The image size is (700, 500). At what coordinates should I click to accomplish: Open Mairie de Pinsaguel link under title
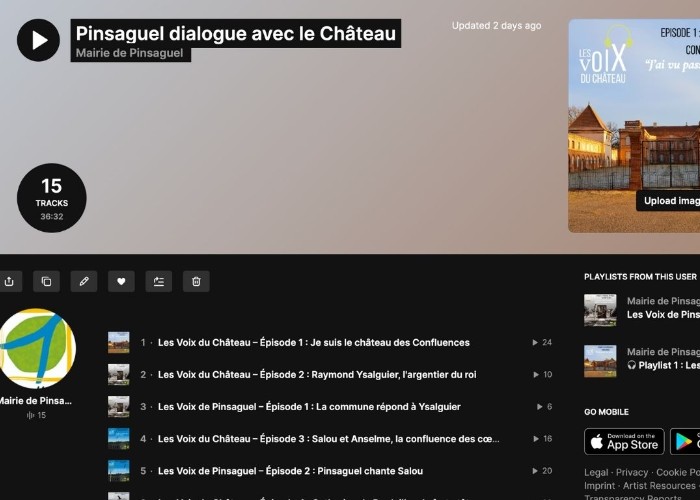click(129, 53)
